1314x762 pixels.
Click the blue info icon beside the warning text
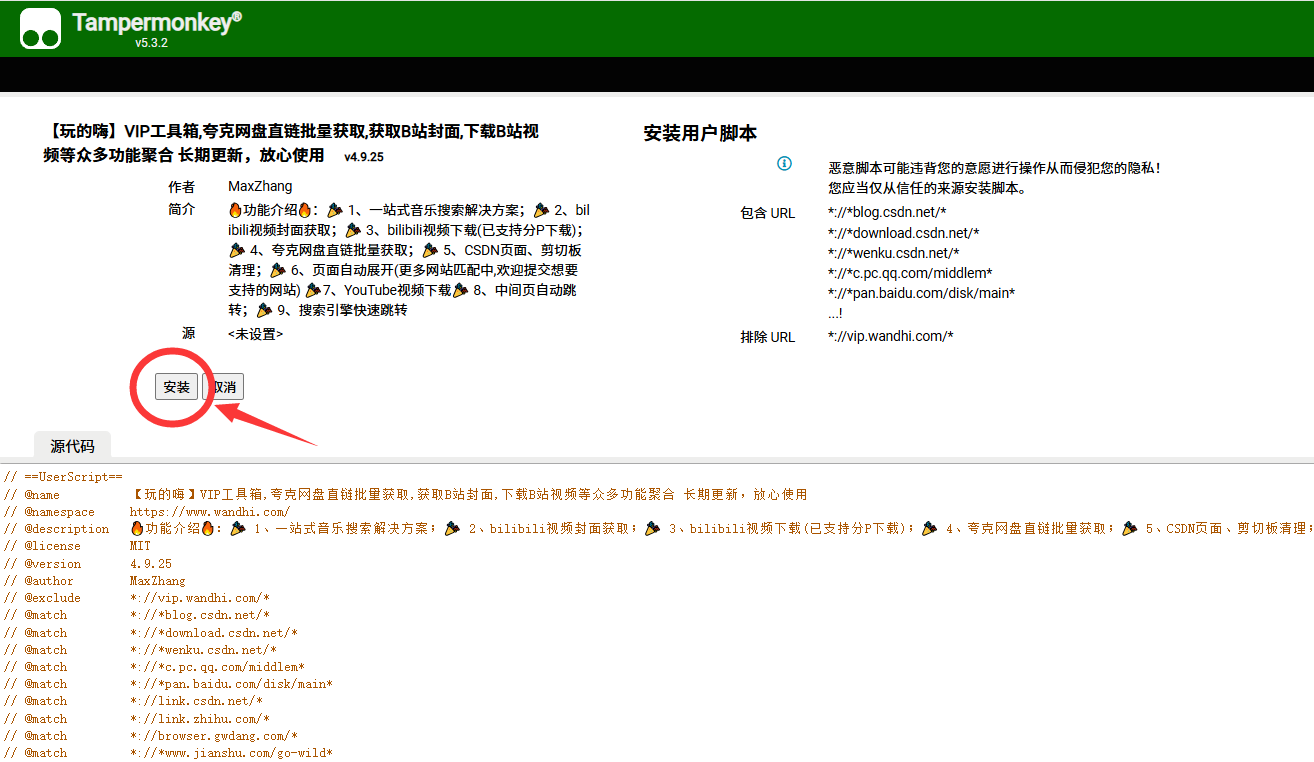(785, 164)
